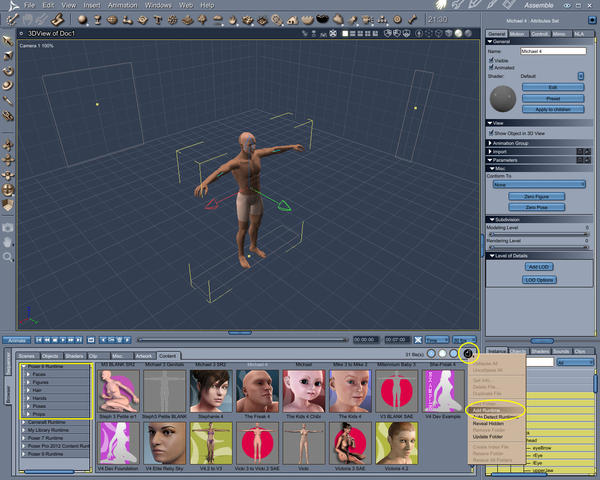The width and height of the screenshot is (600, 480).
Task: Click the text object tool icon
Action: (x=158, y=19)
